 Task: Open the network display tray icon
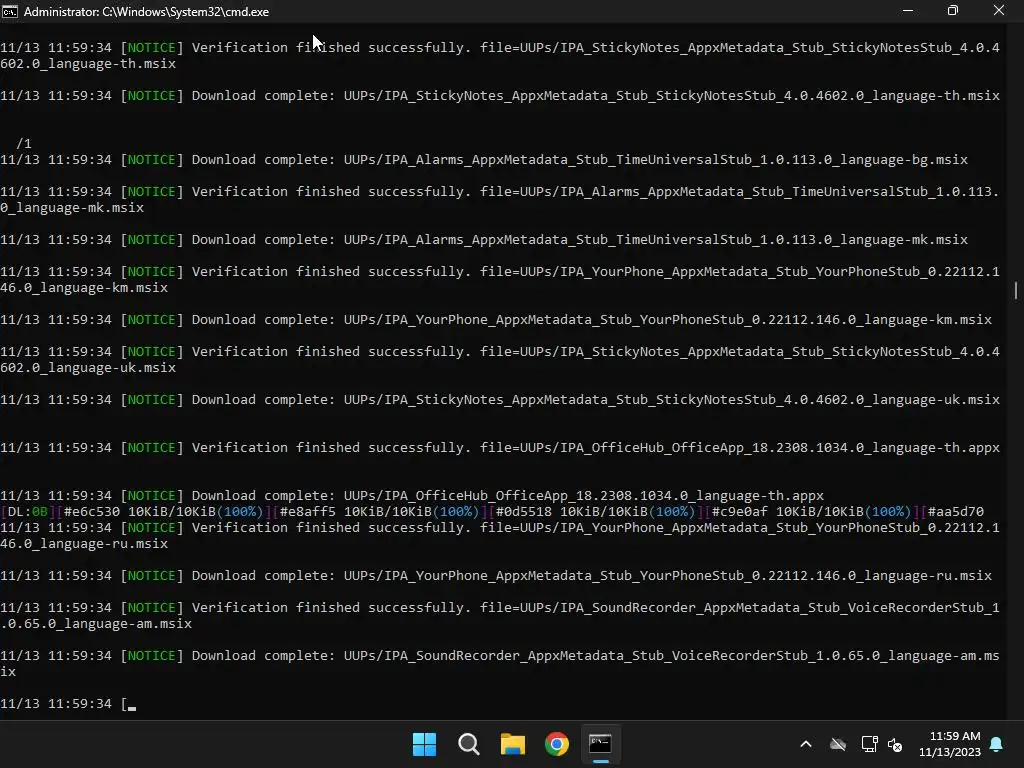click(x=869, y=744)
